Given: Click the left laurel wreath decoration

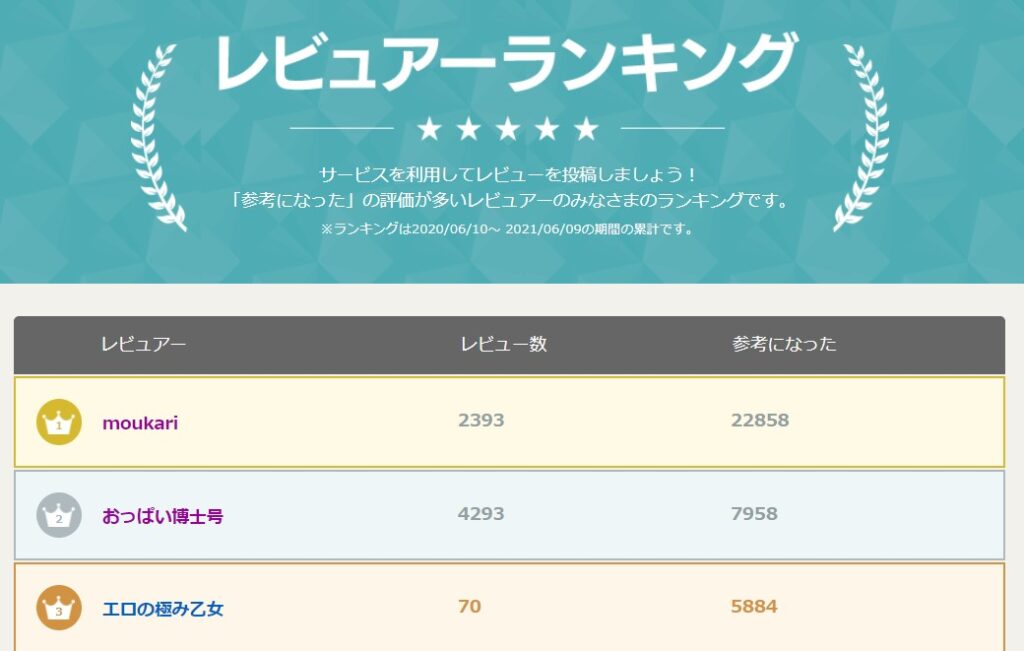Looking at the screenshot, I should click(158, 138).
